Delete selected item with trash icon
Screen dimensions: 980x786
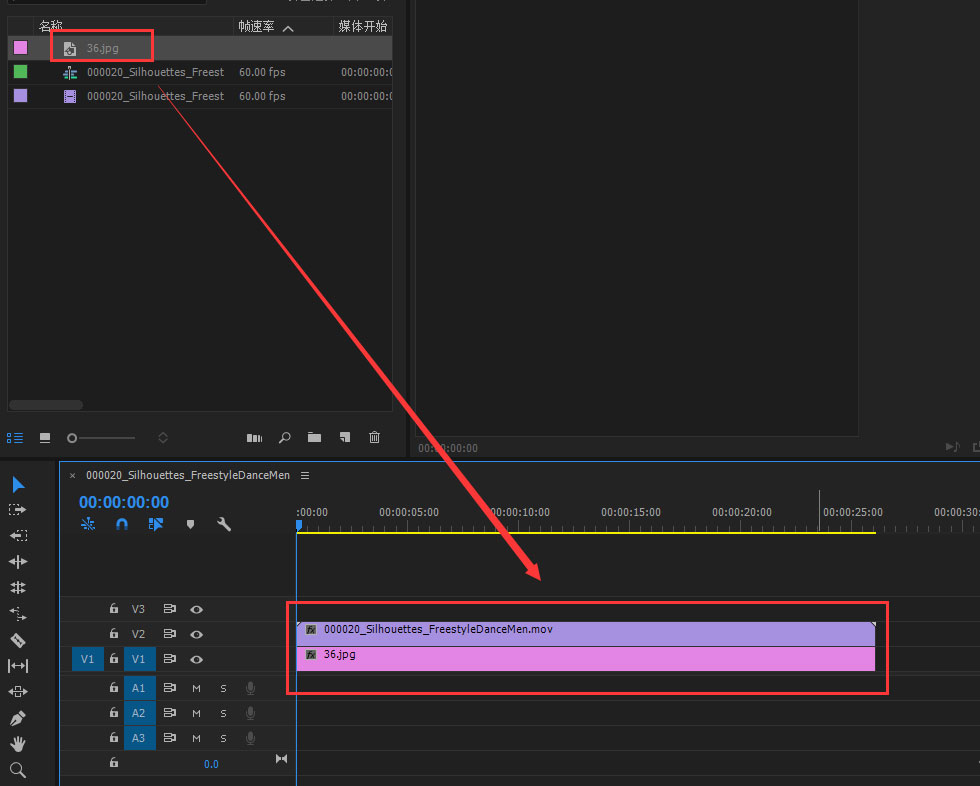point(374,437)
